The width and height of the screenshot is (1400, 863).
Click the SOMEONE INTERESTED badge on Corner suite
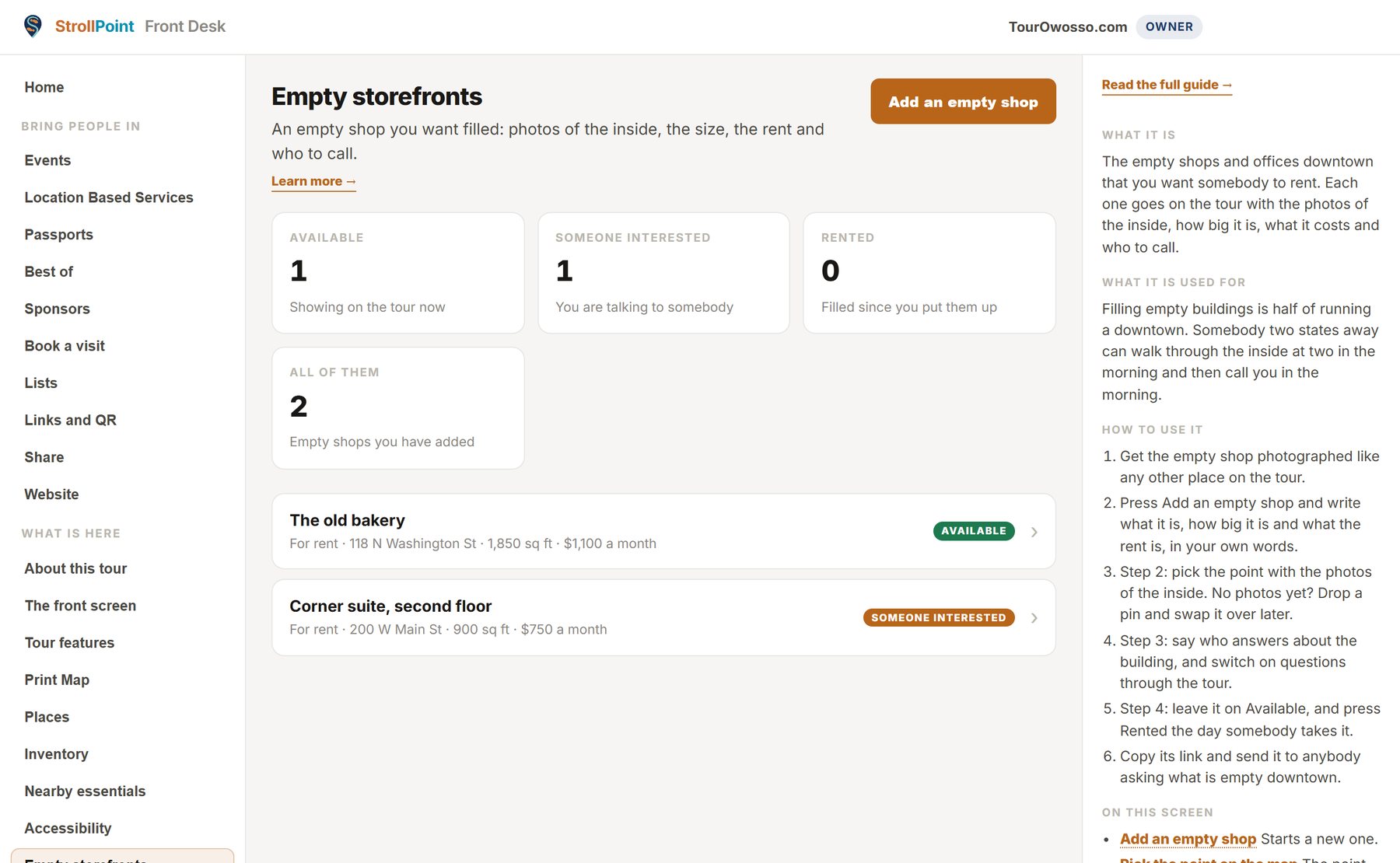tap(939, 618)
